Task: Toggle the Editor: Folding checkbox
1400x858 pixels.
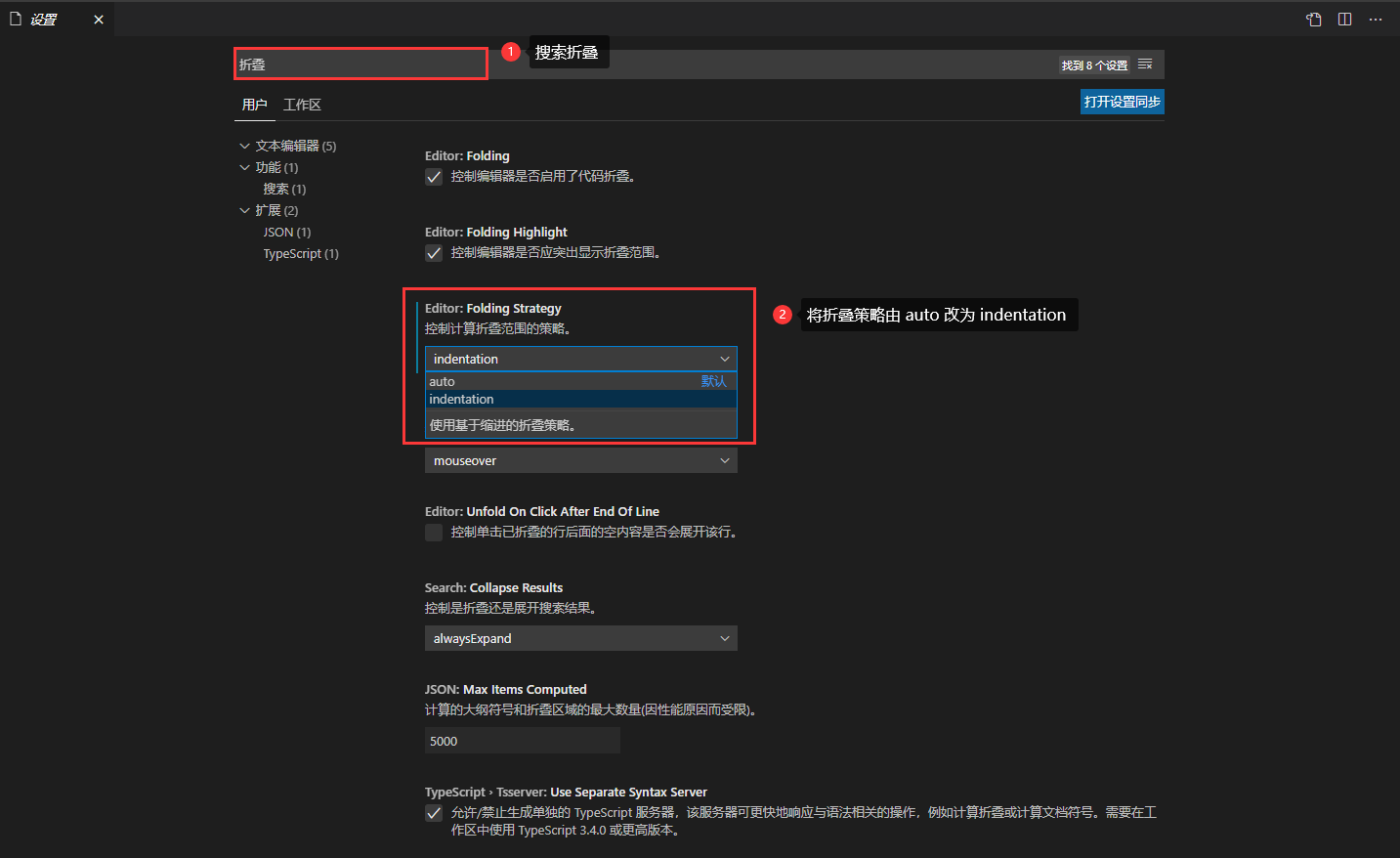Action: (434, 177)
